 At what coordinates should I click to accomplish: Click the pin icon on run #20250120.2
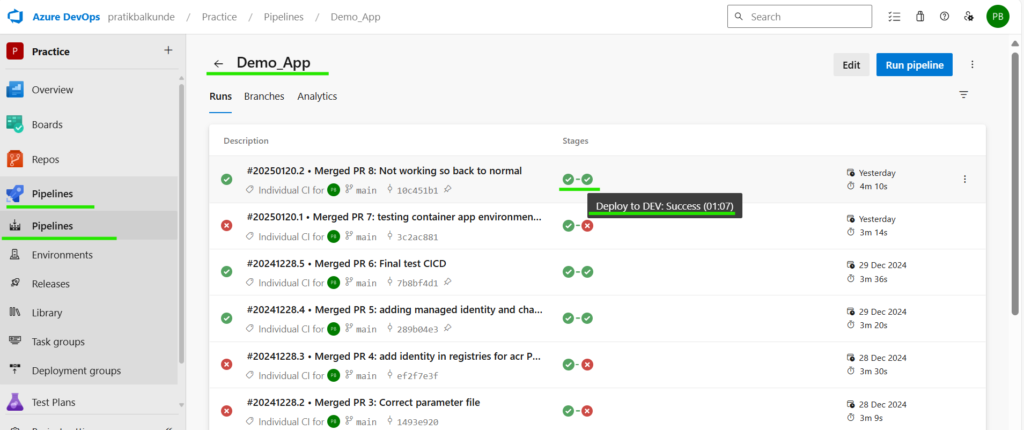[446, 190]
